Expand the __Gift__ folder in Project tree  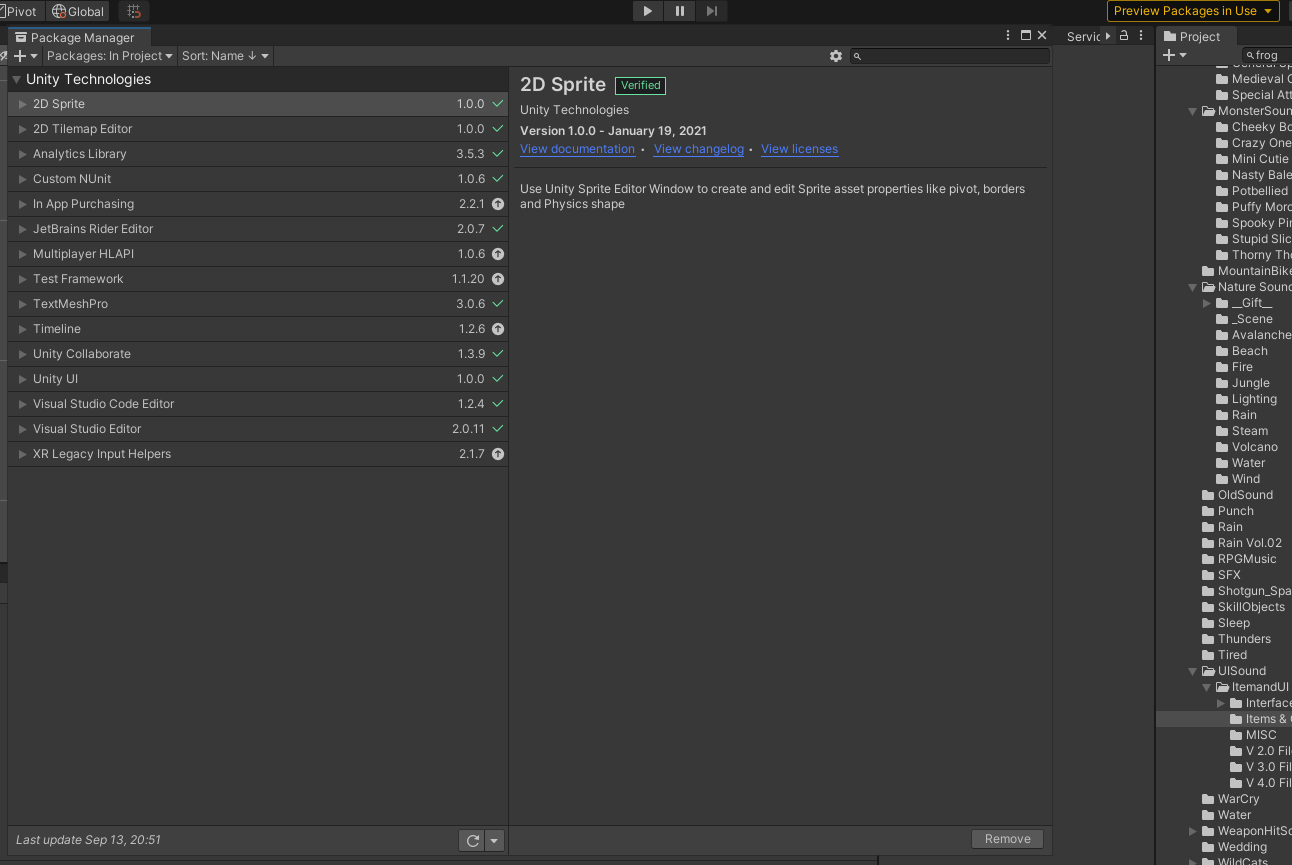click(x=1207, y=303)
